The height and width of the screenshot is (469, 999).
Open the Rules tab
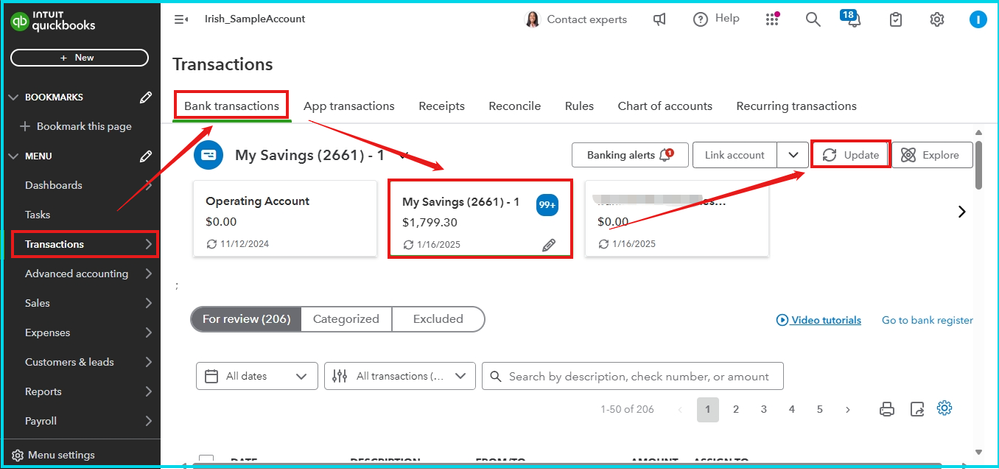click(x=579, y=106)
